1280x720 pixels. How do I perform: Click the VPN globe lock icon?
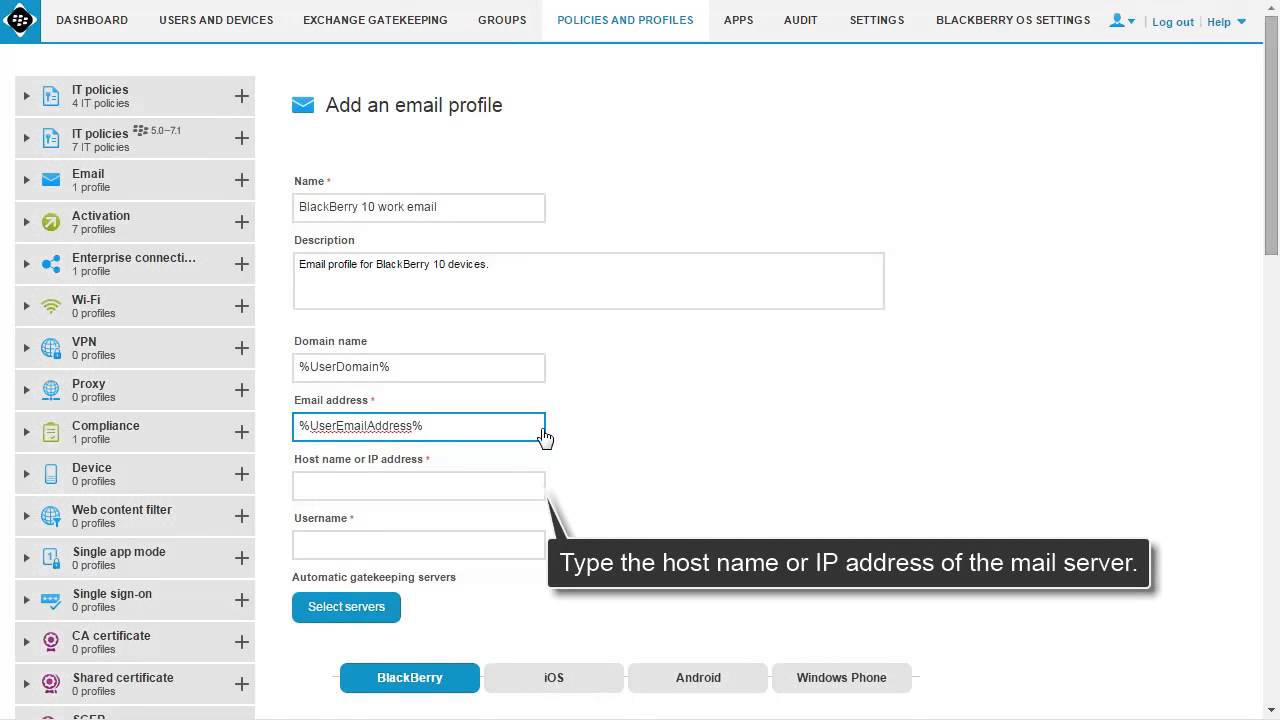click(x=51, y=348)
